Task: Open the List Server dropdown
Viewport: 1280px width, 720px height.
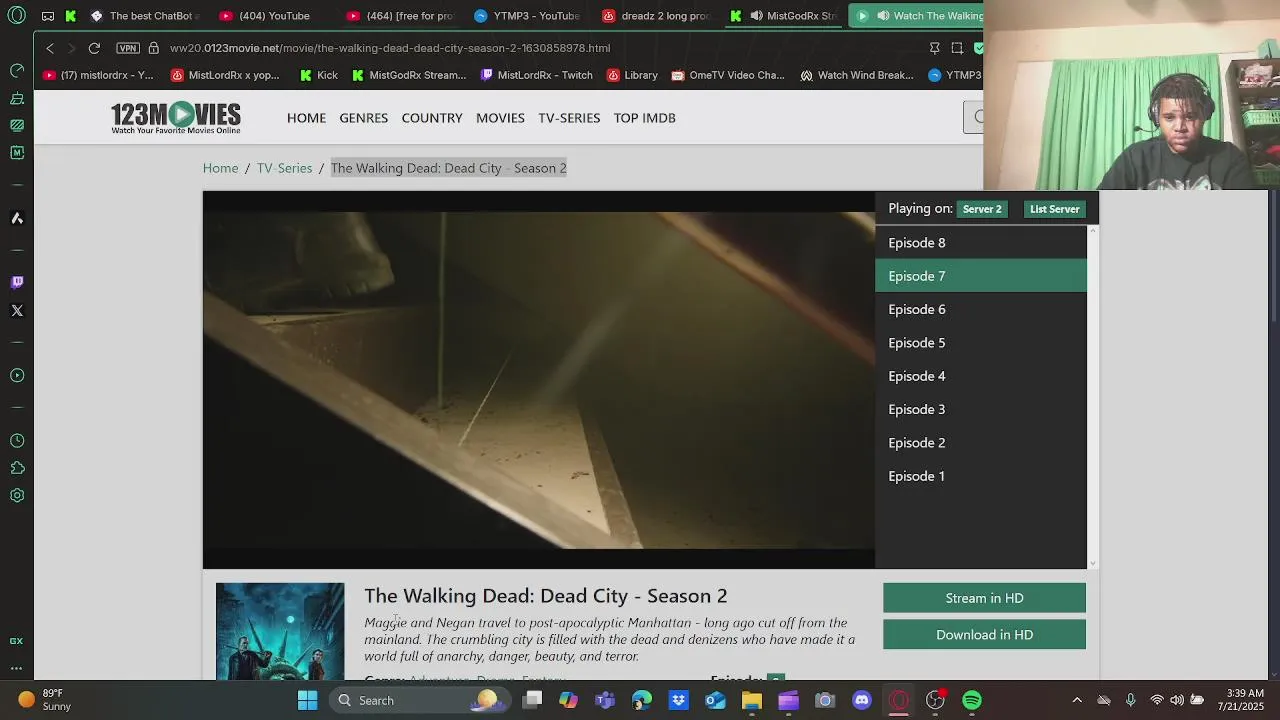Action: pos(1055,209)
